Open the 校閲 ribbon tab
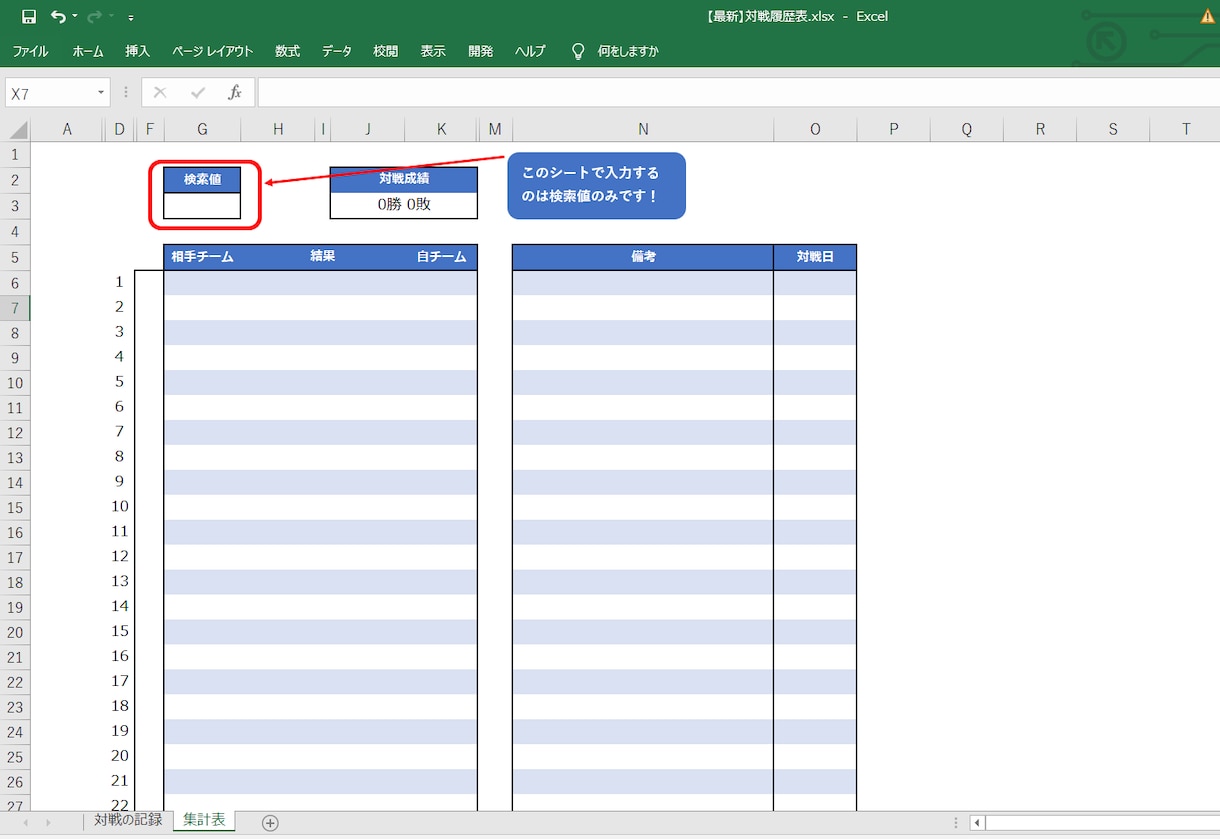Screen dimensions: 1220x839 (x=385, y=51)
